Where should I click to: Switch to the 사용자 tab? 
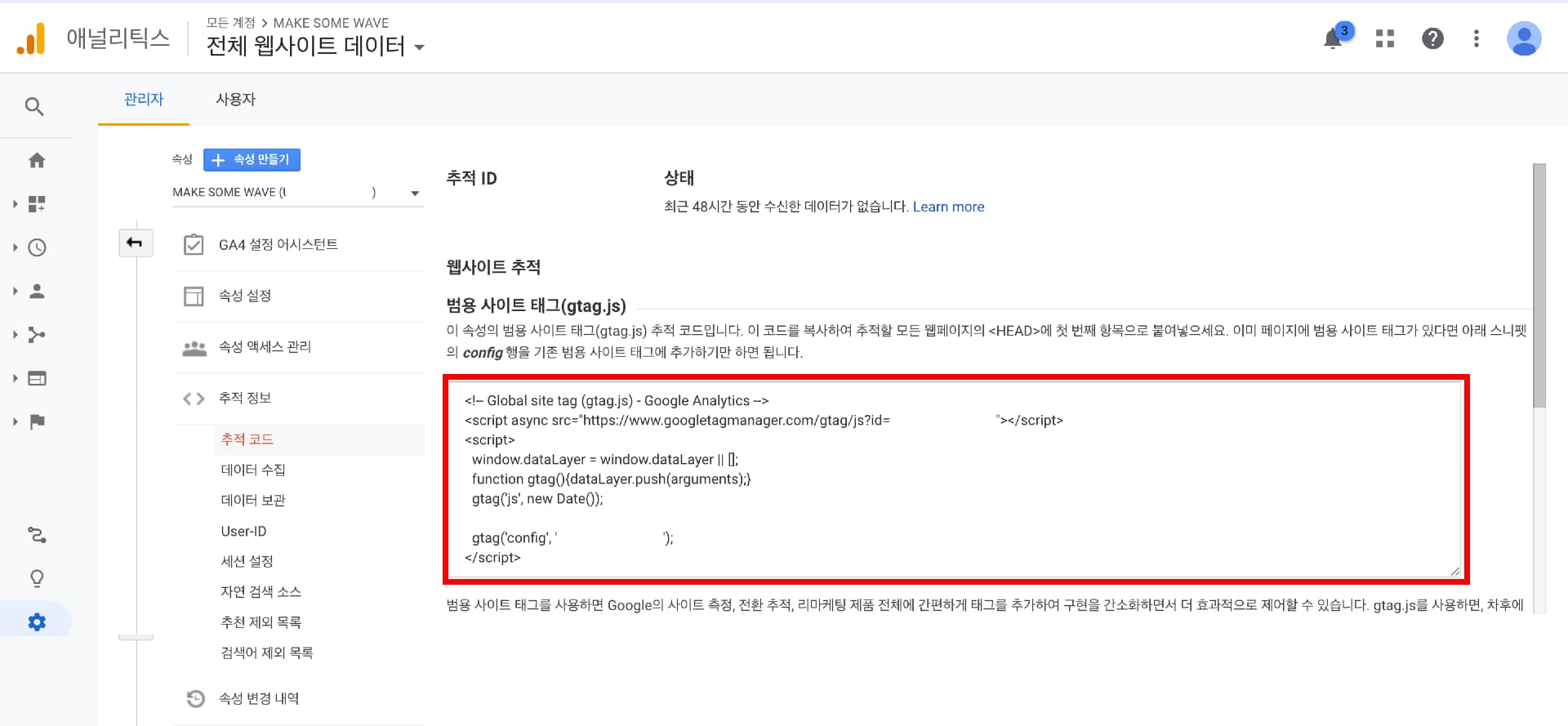tap(235, 100)
